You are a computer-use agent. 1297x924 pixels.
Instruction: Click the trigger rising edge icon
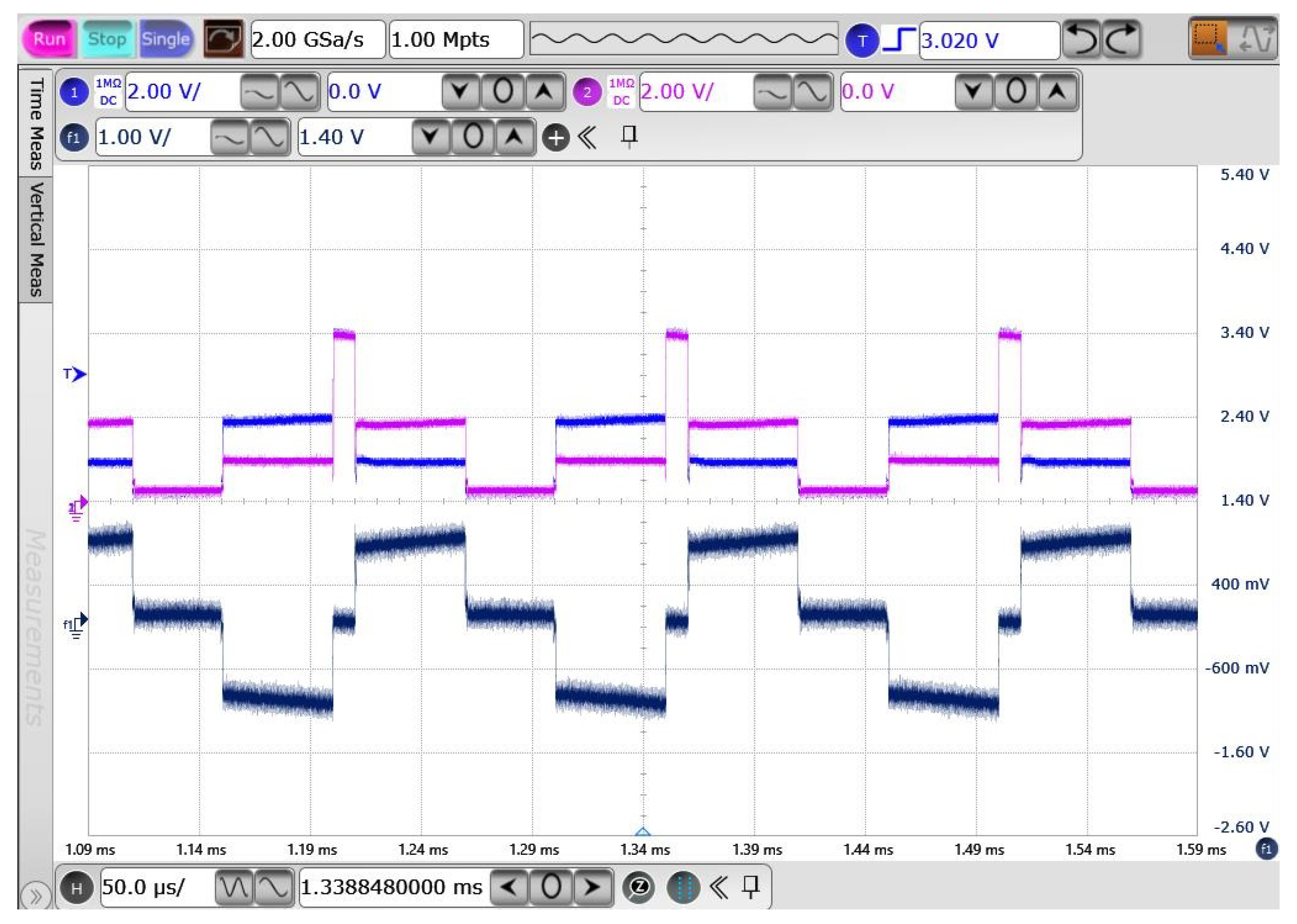(899, 40)
